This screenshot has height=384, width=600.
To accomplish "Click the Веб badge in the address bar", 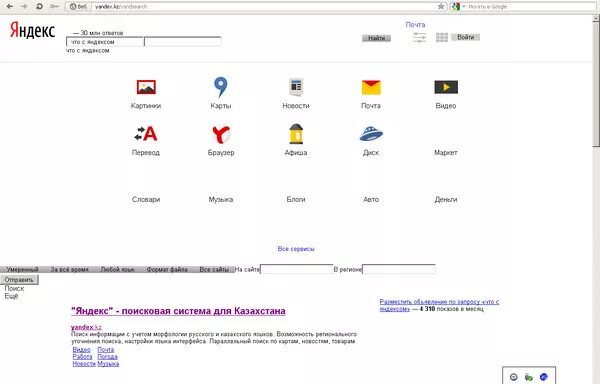I will [x=78, y=7].
